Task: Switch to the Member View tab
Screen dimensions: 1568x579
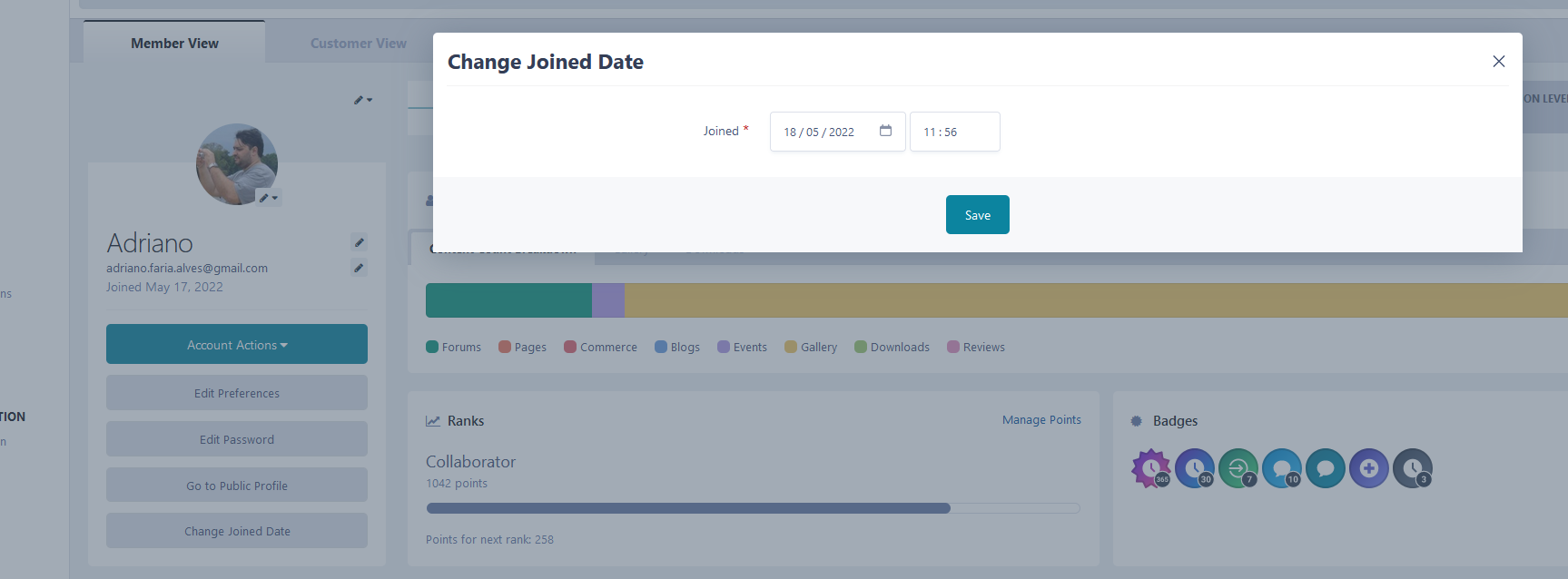Action: tap(174, 44)
